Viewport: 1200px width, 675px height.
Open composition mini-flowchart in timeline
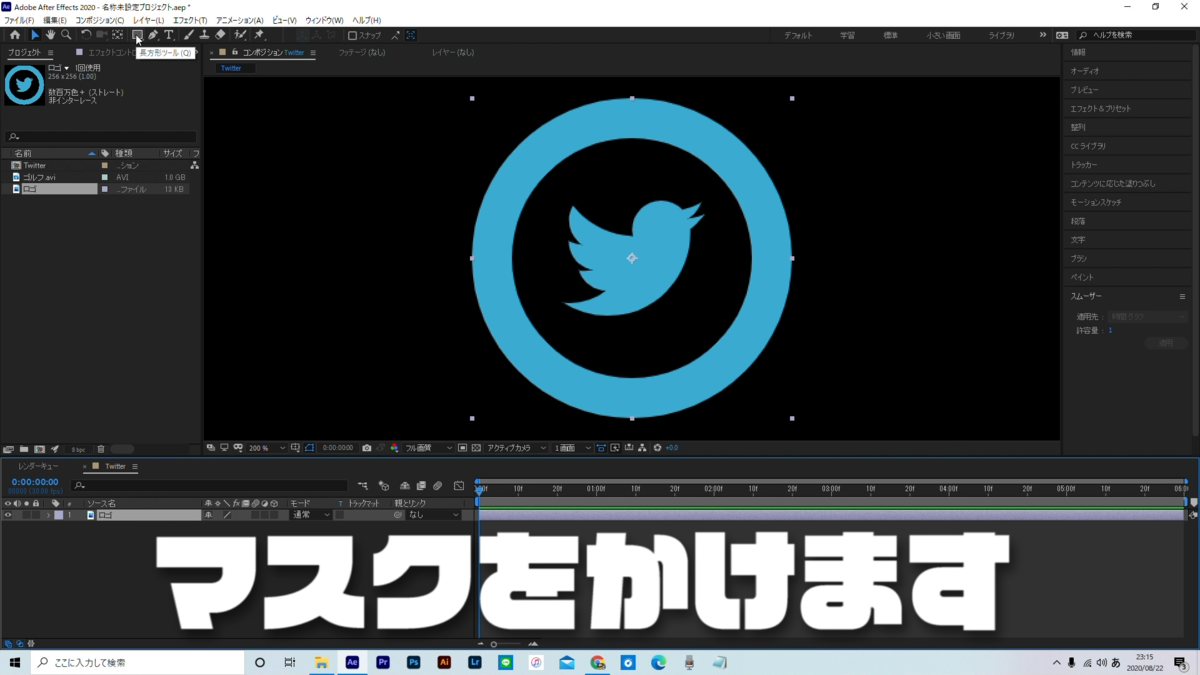[x=363, y=486]
